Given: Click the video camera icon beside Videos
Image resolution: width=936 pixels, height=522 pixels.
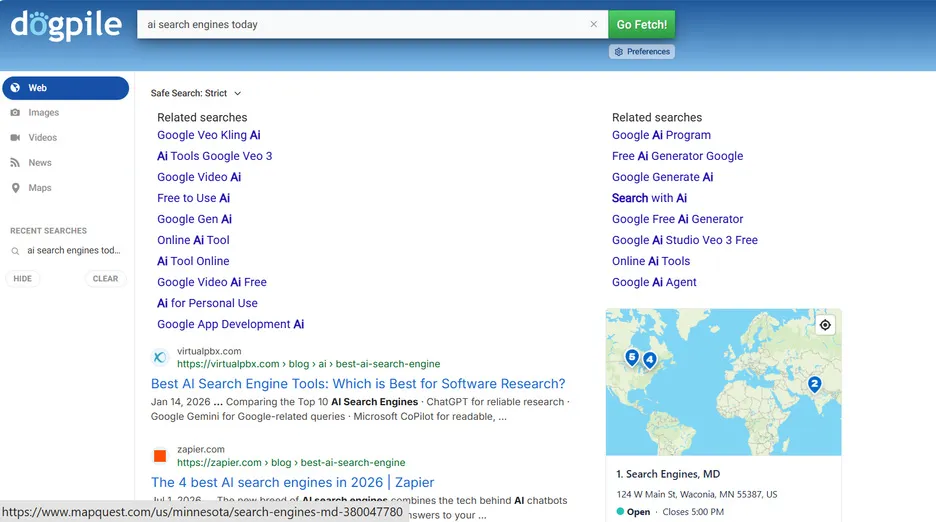Looking at the screenshot, I should coord(15,137).
